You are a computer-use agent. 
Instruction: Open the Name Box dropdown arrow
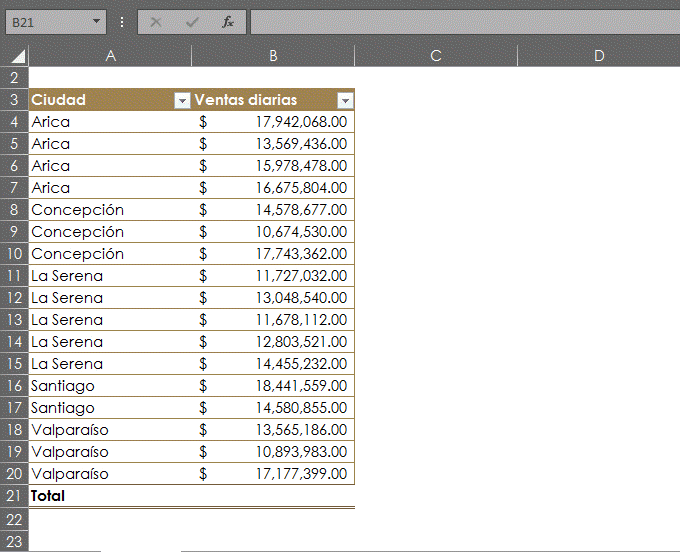pyautogui.click(x=96, y=21)
